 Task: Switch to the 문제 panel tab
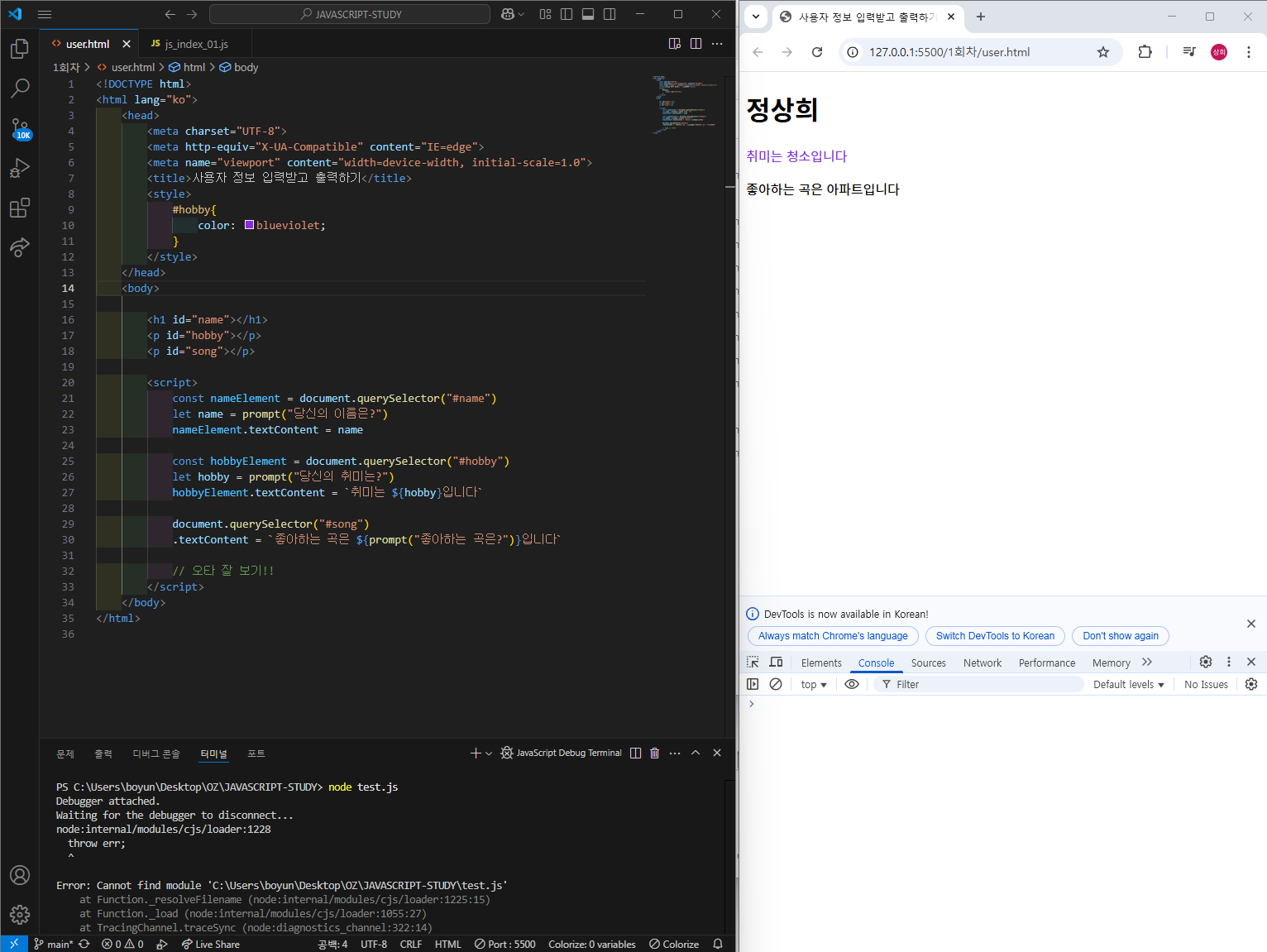click(x=65, y=753)
